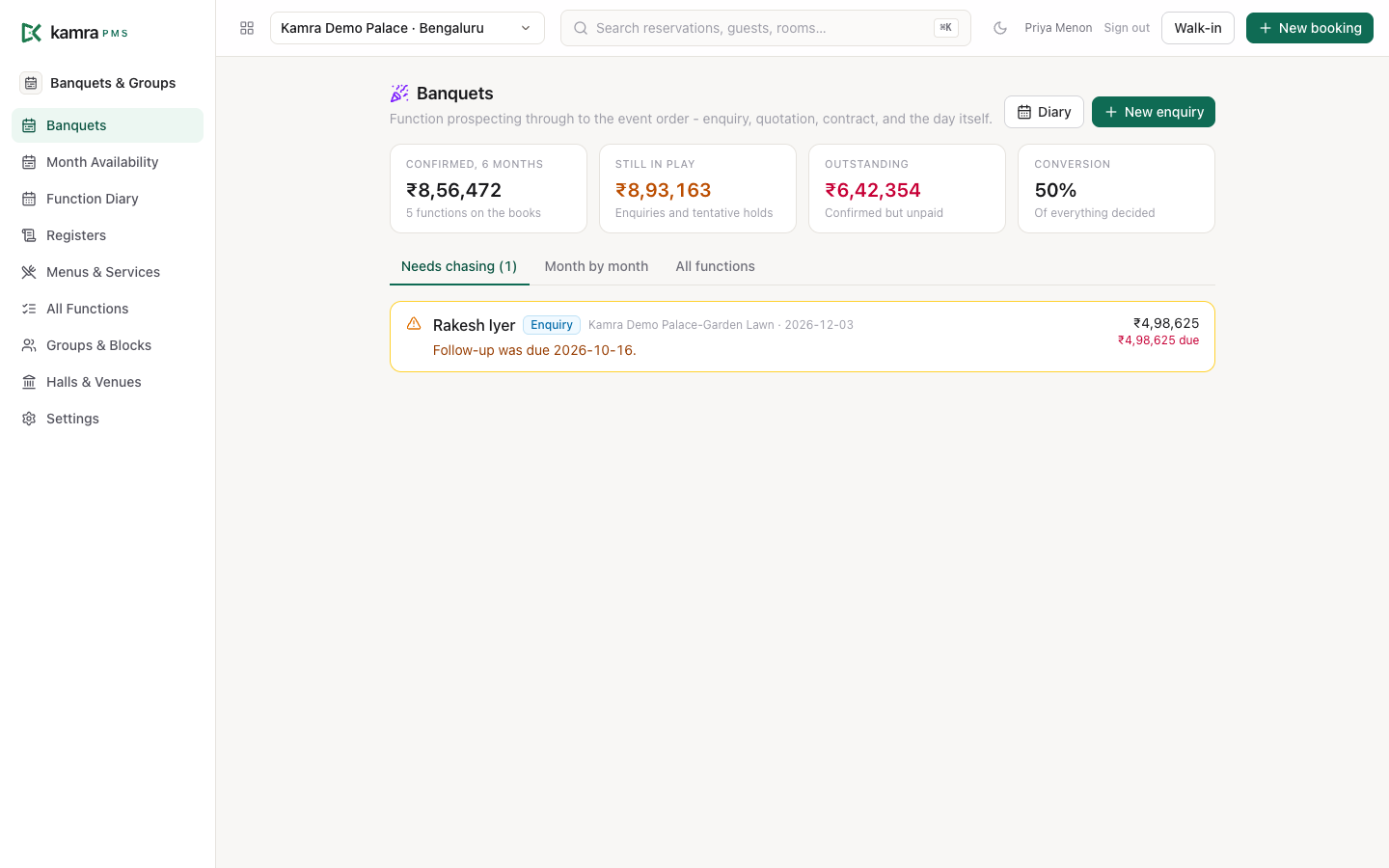Click the Priya Menon user name
Screen dimensions: 1389x868
coord(1058,28)
